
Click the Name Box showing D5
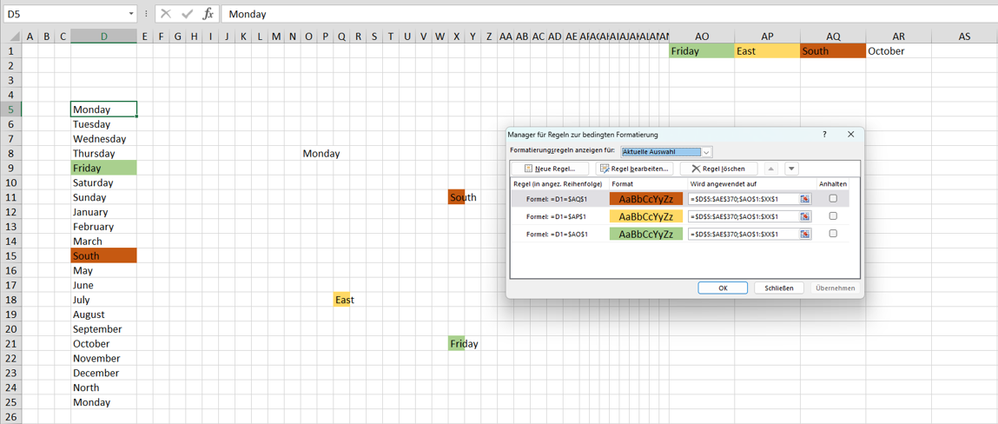64,13
